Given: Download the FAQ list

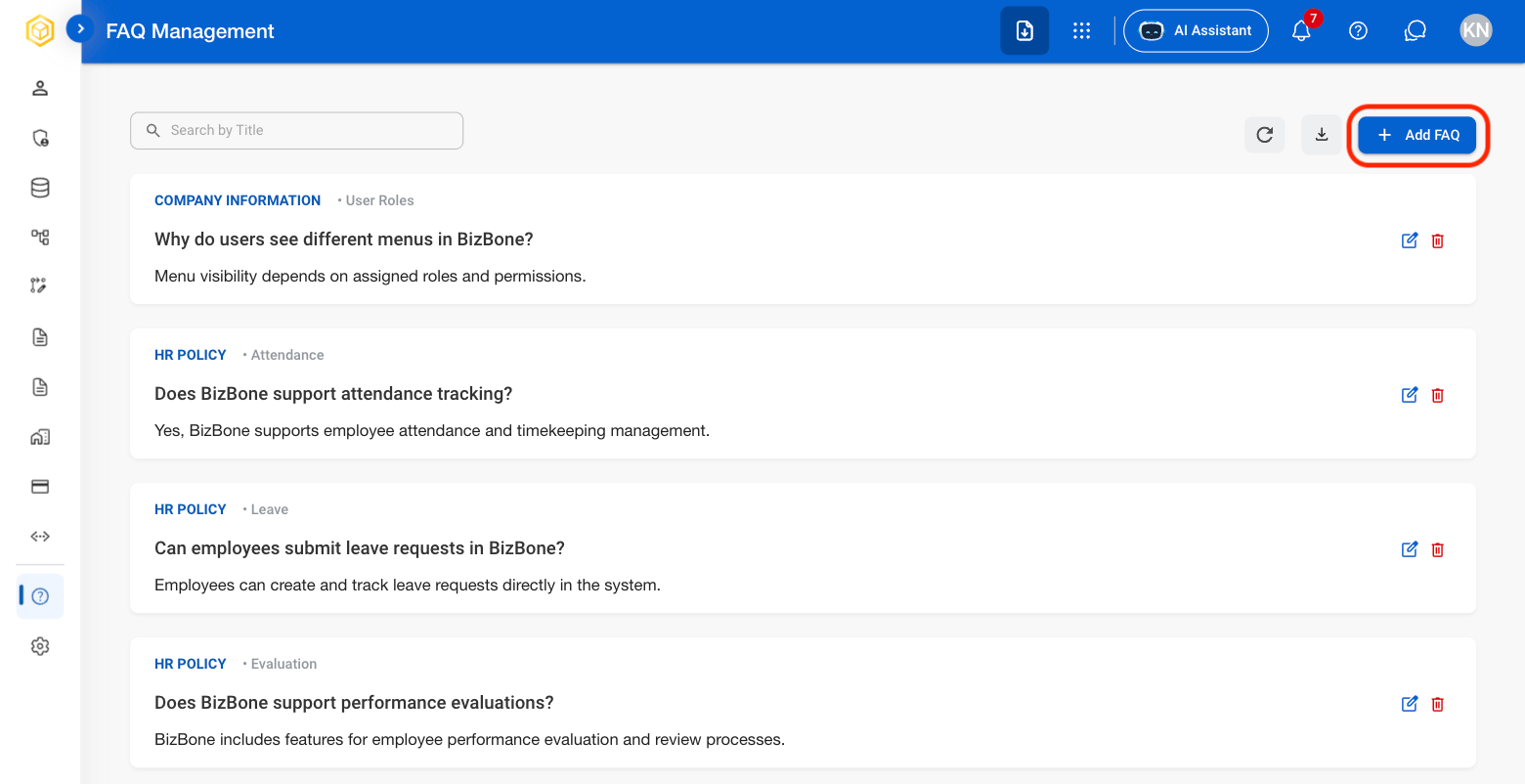Looking at the screenshot, I should (x=1322, y=135).
